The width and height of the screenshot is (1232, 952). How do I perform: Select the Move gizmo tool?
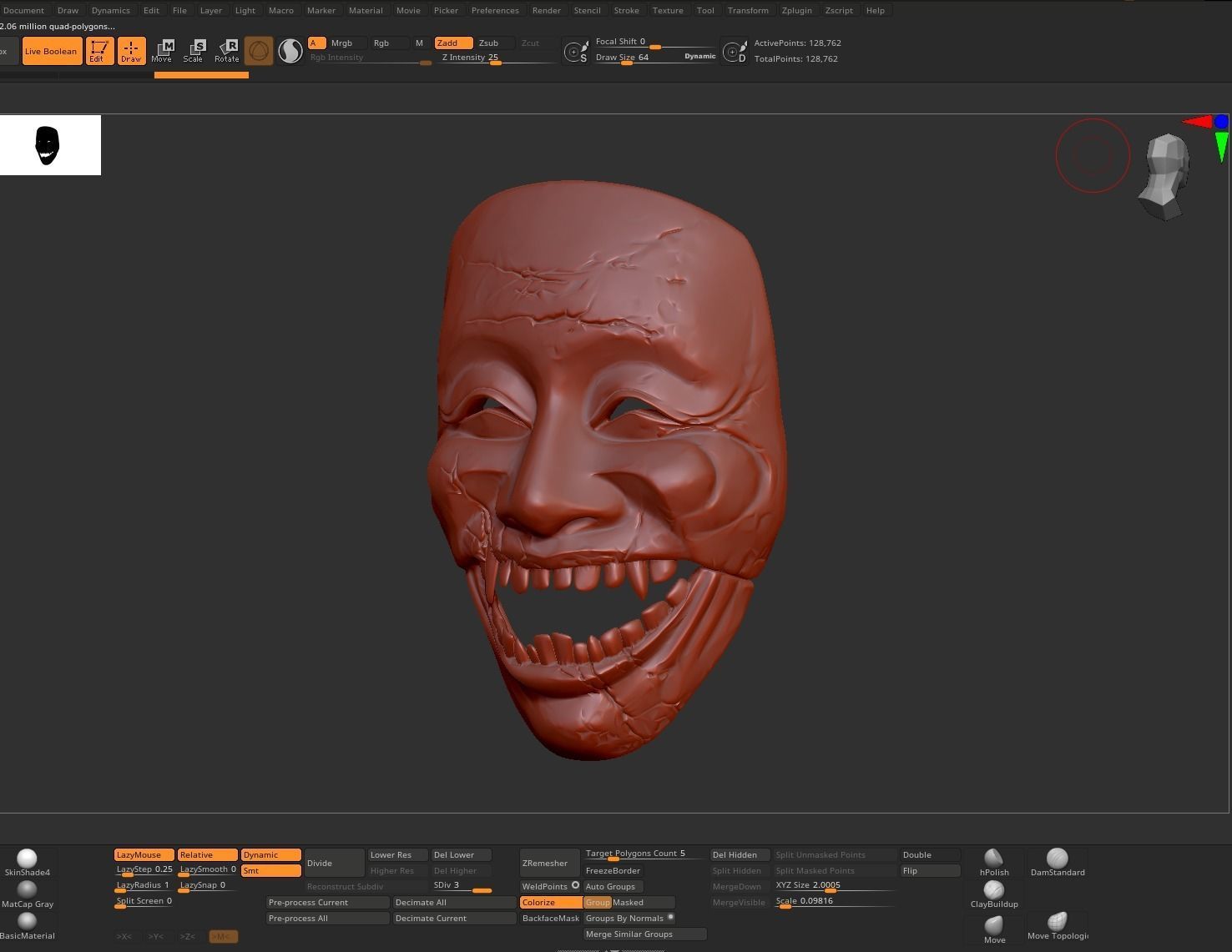point(162,51)
